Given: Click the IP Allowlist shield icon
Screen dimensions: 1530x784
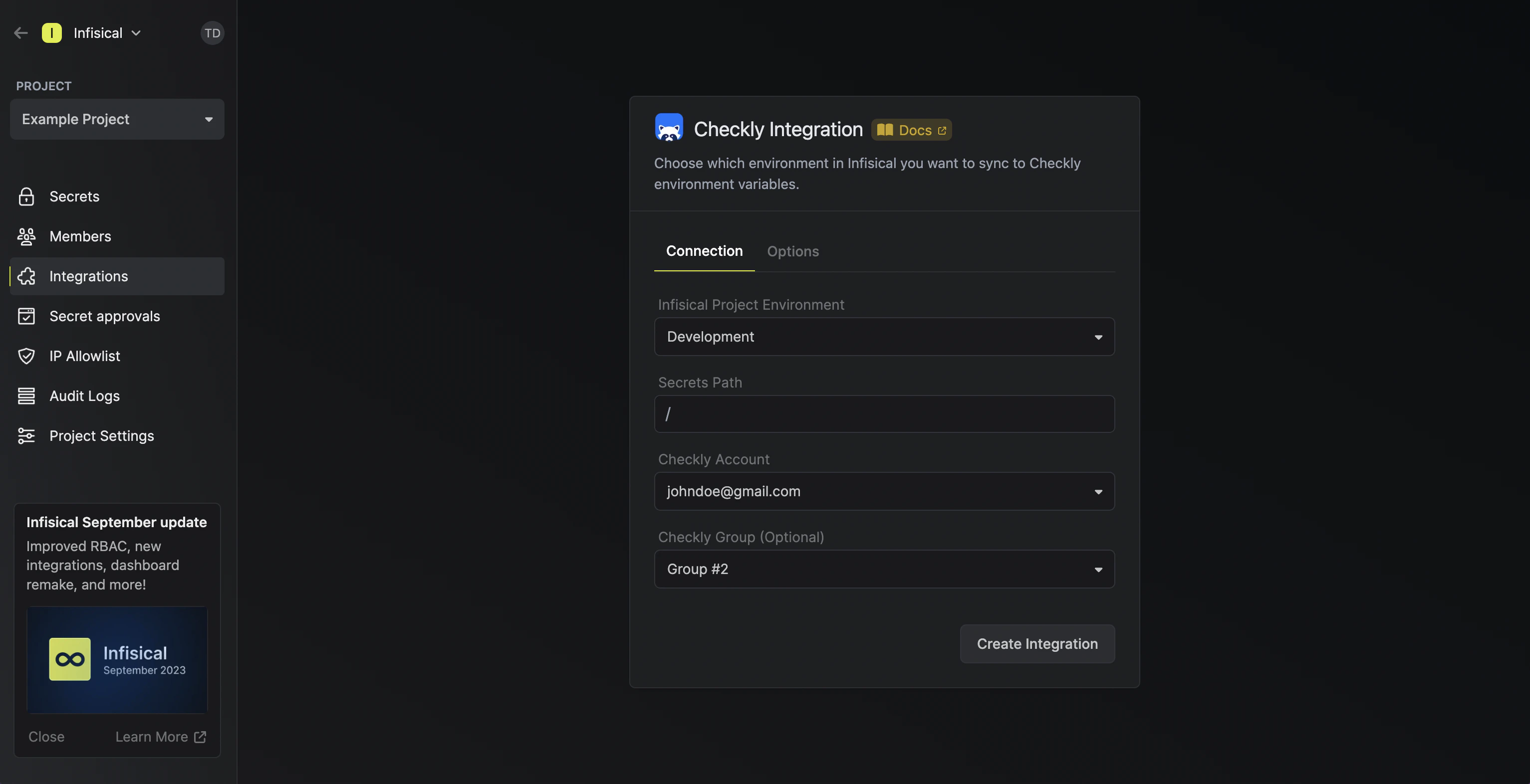Looking at the screenshot, I should point(26,356).
